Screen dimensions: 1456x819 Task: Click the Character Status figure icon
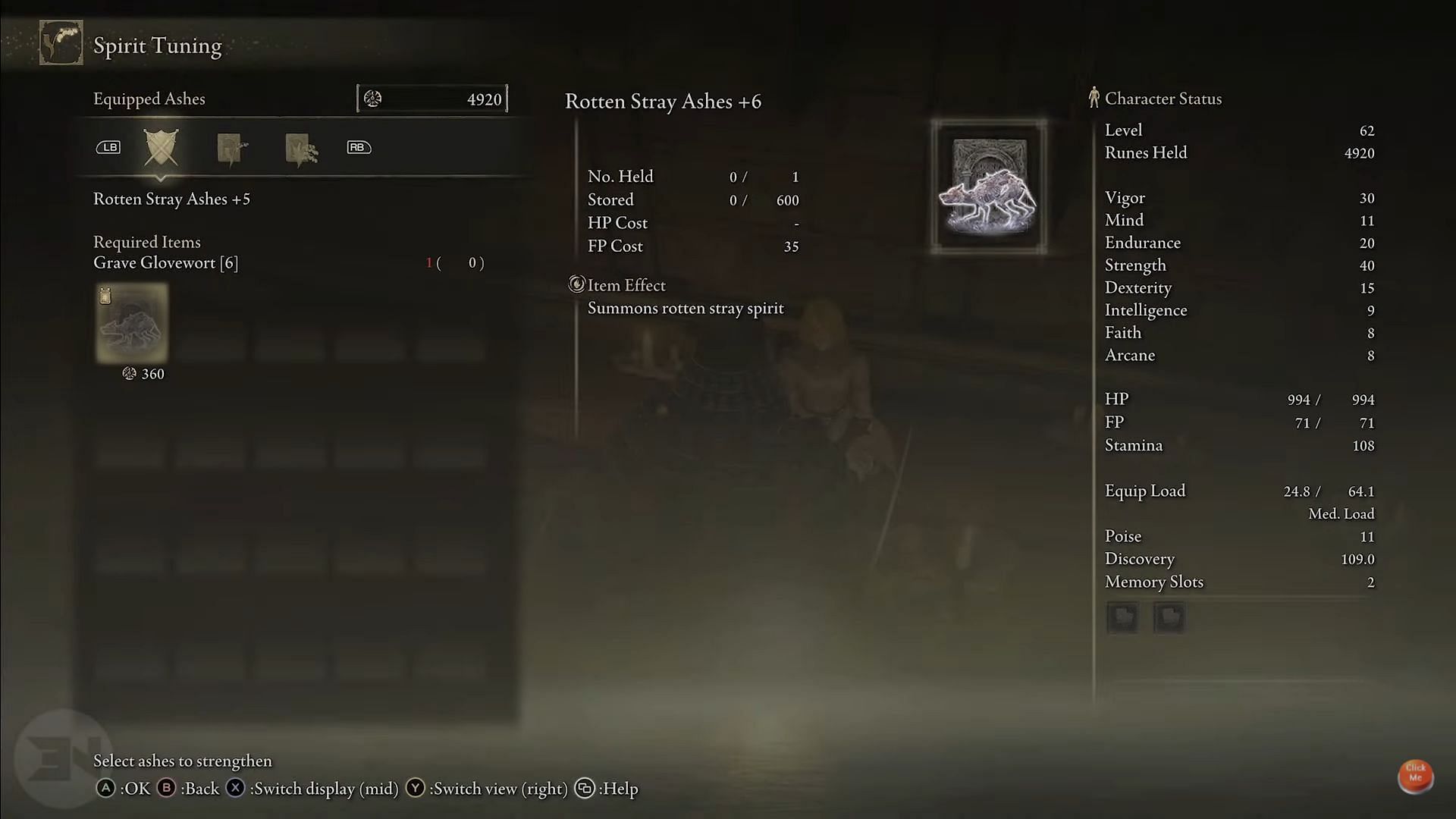1093,98
